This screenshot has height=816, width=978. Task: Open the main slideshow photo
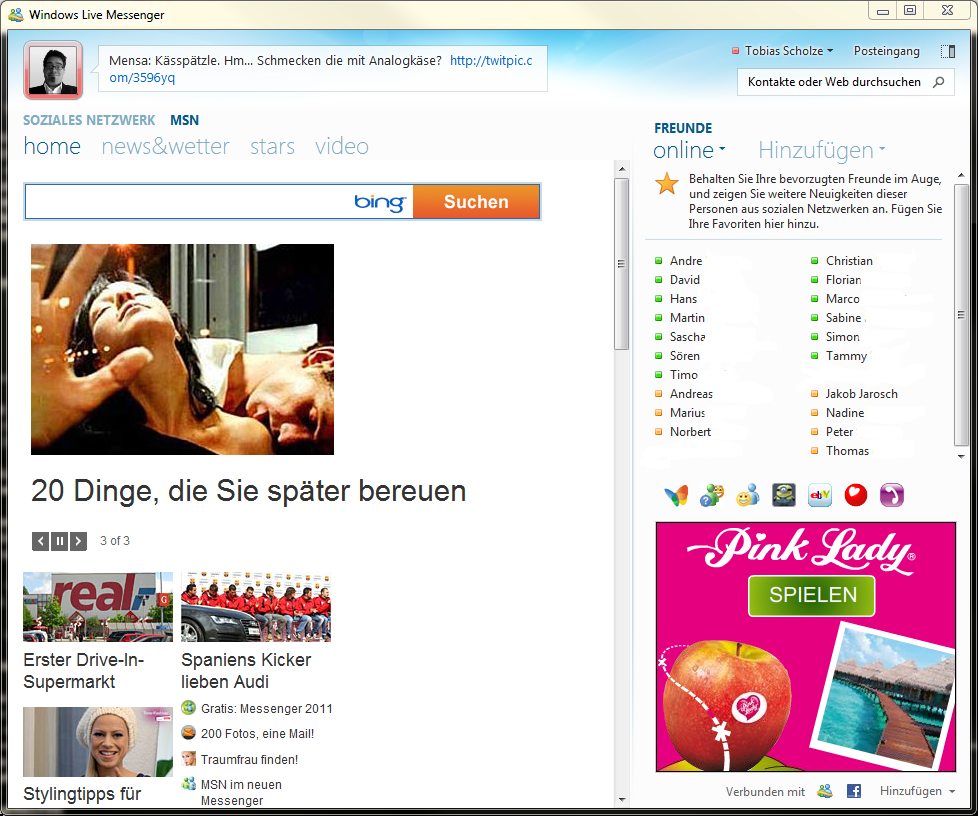click(x=182, y=349)
